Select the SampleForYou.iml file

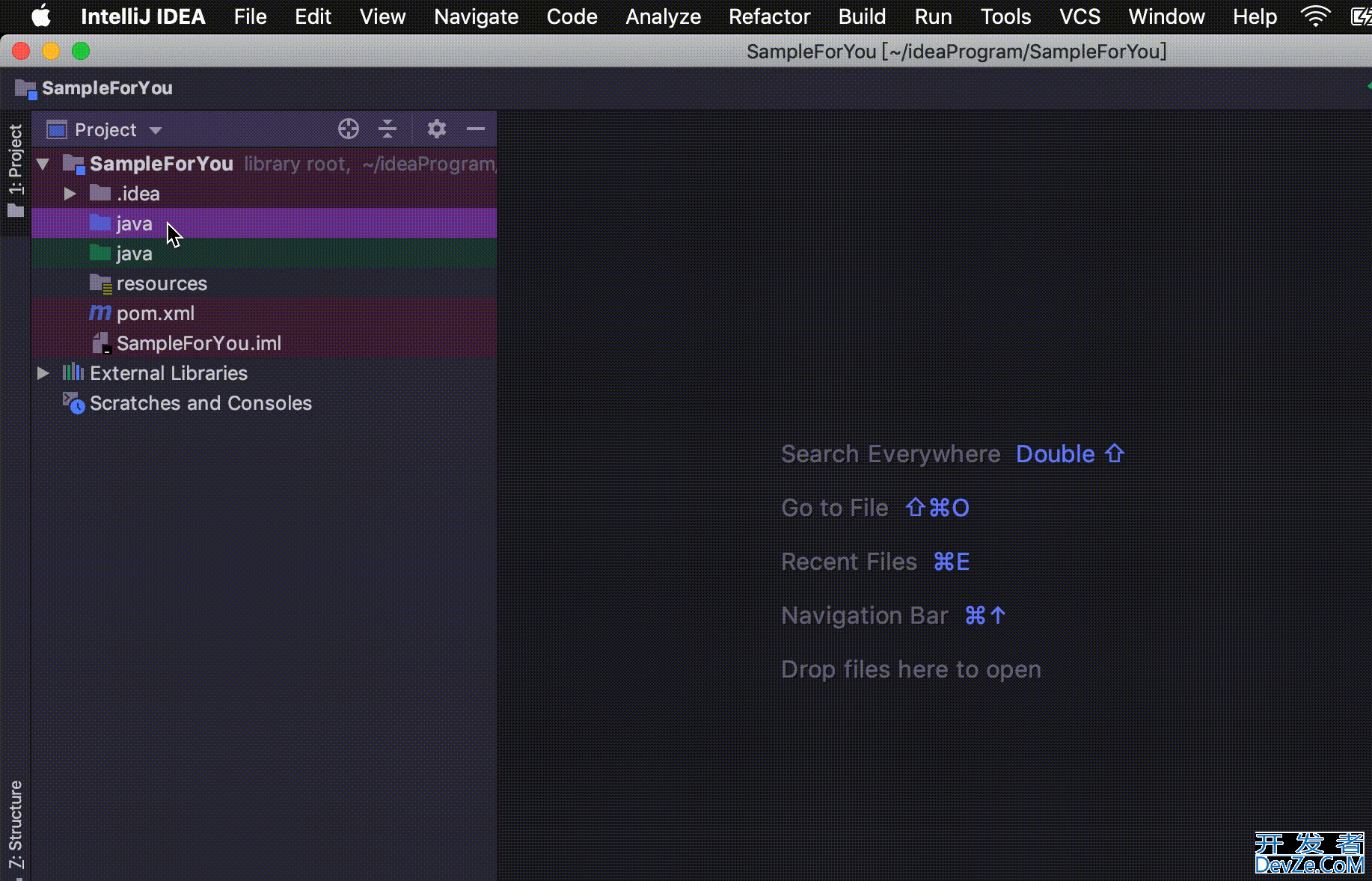tap(198, 343)
